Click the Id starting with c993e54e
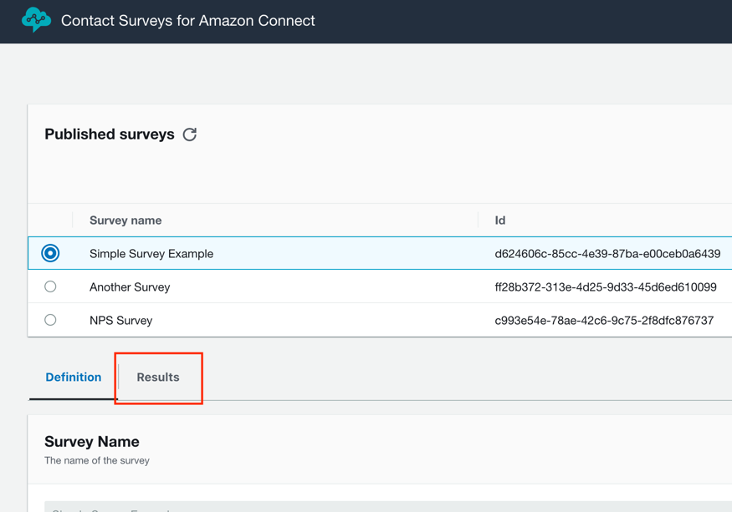The image size is (733, 512). pos(604,320)
